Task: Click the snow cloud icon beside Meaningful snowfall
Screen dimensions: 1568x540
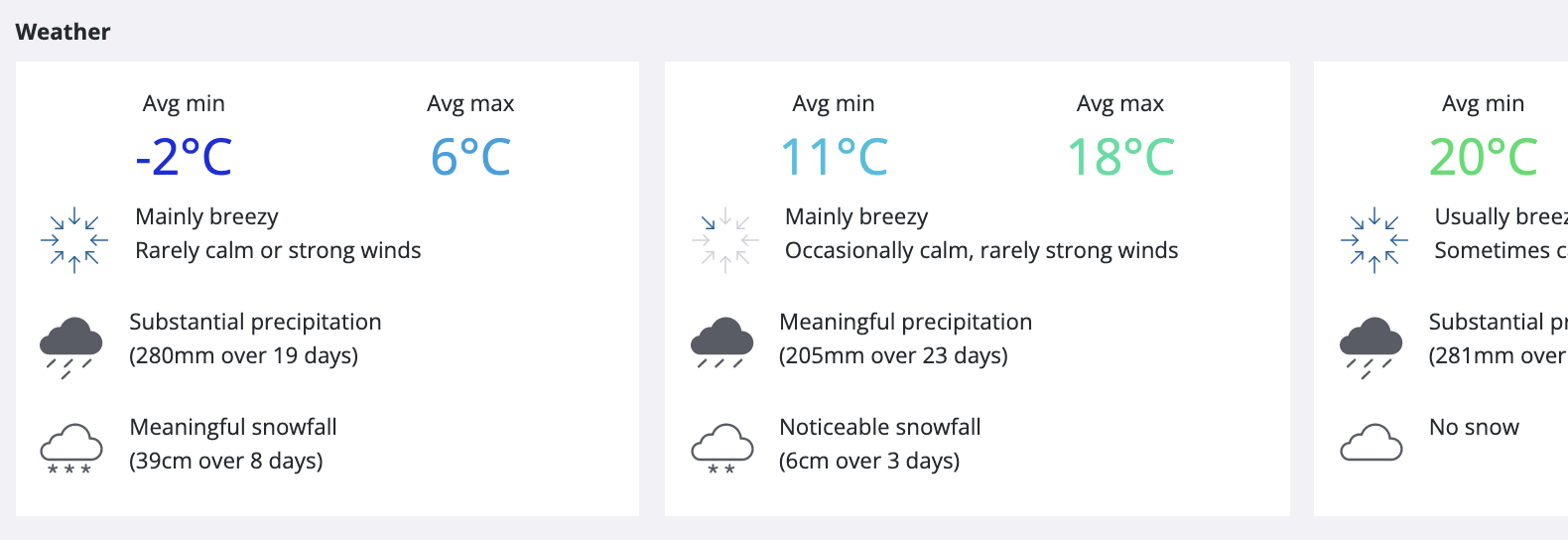Action: tap(71, 449)
